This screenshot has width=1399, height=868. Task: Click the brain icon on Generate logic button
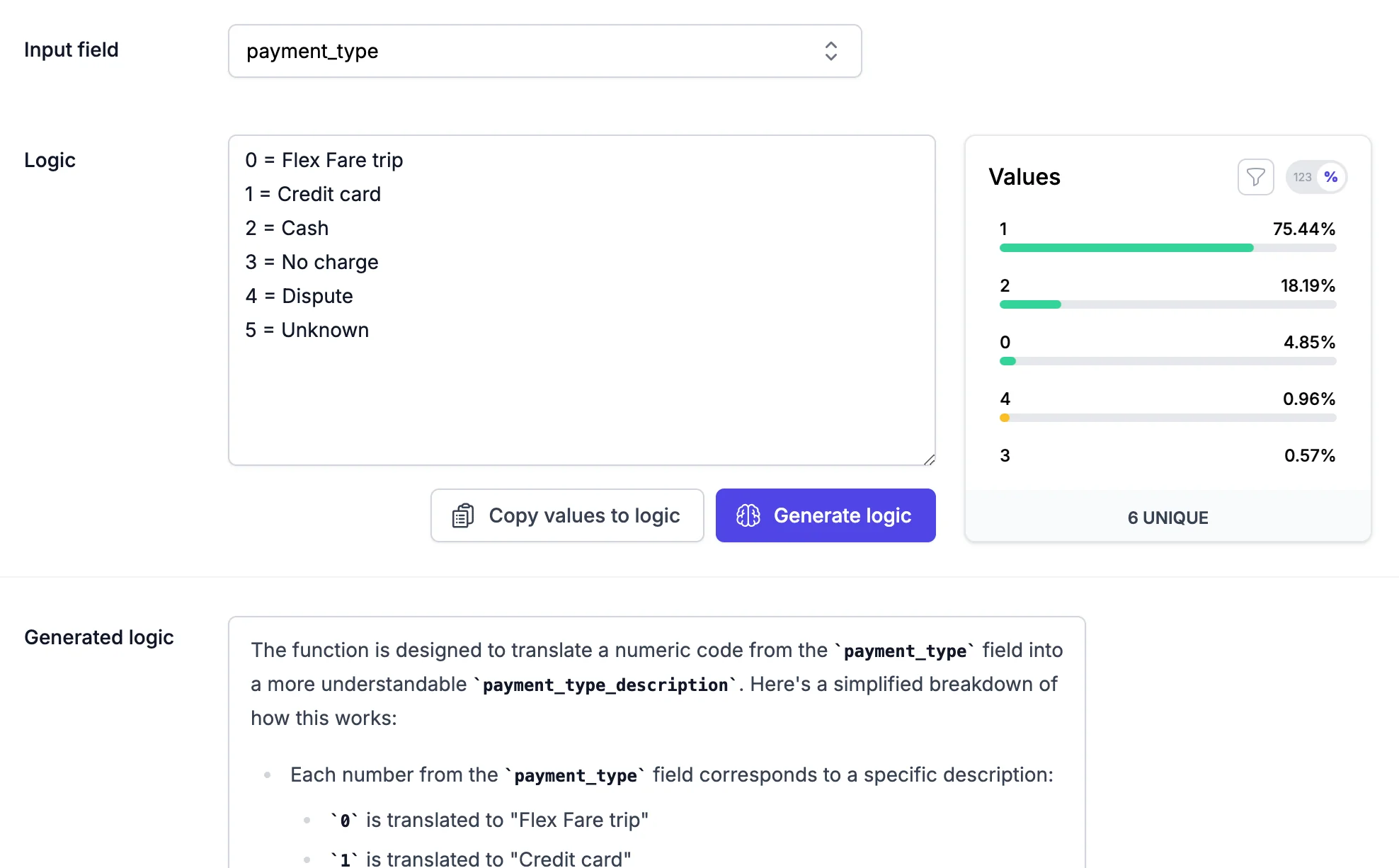748,515
